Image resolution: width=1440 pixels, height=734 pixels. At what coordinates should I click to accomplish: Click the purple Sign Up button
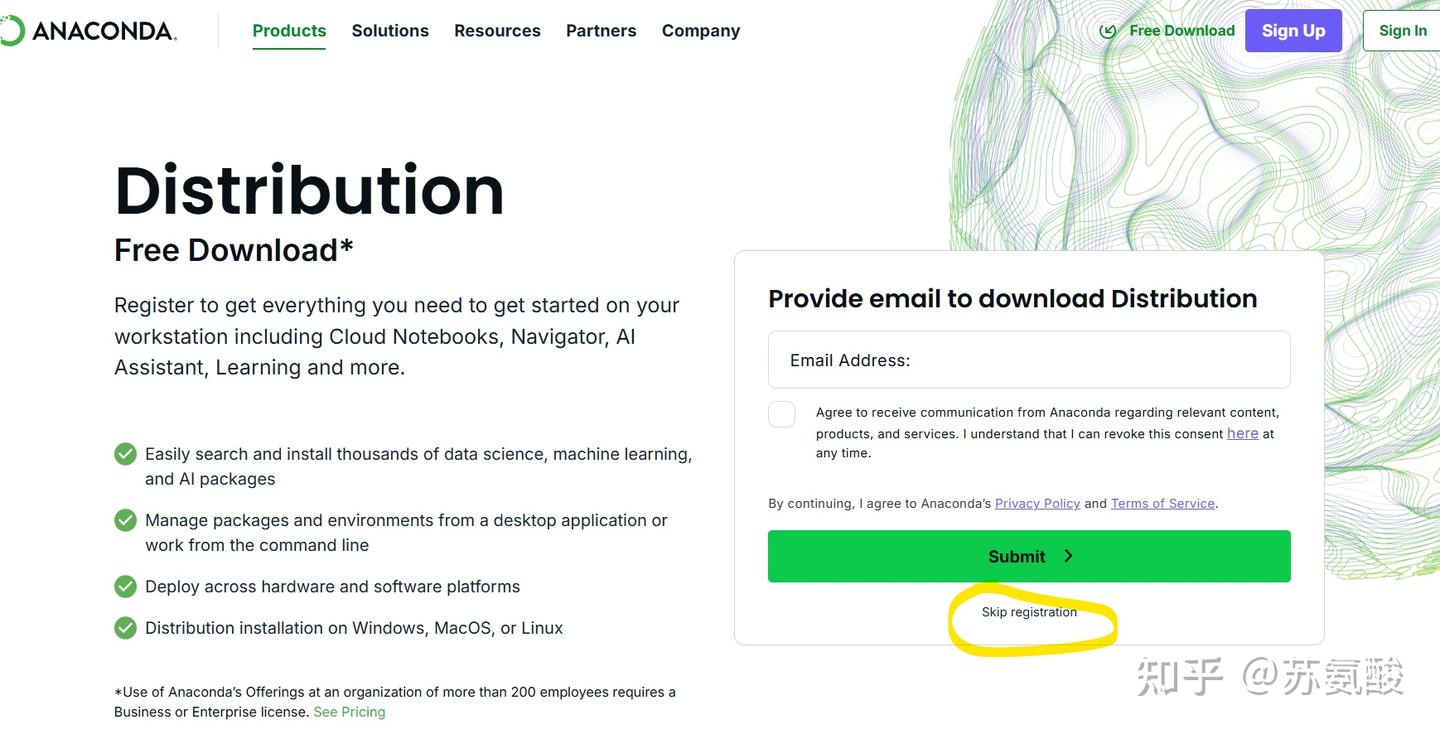[x=1293, y=31]
